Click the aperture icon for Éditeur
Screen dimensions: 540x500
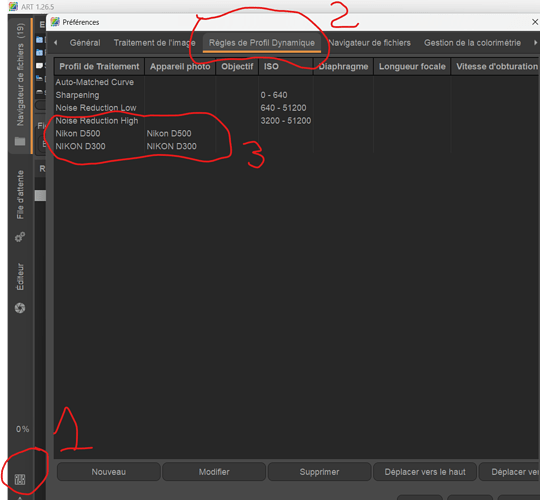click(20, 308)
